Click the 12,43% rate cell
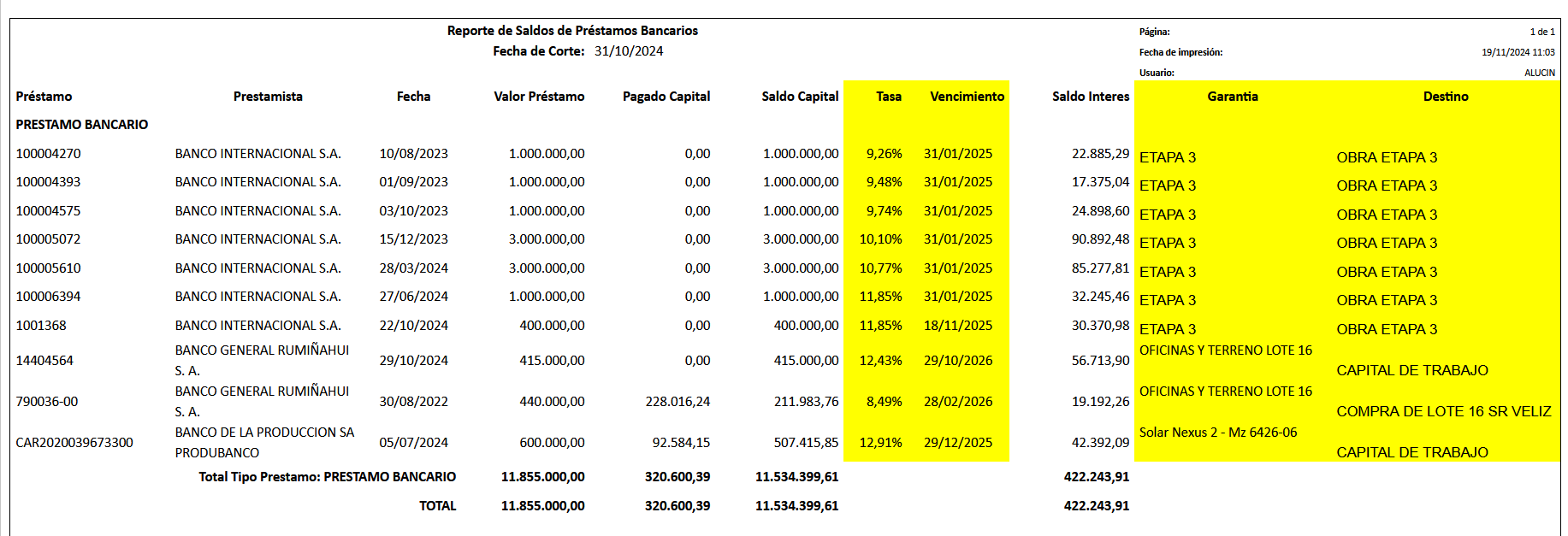1568x536 pixels. click(x=880, y=361)
